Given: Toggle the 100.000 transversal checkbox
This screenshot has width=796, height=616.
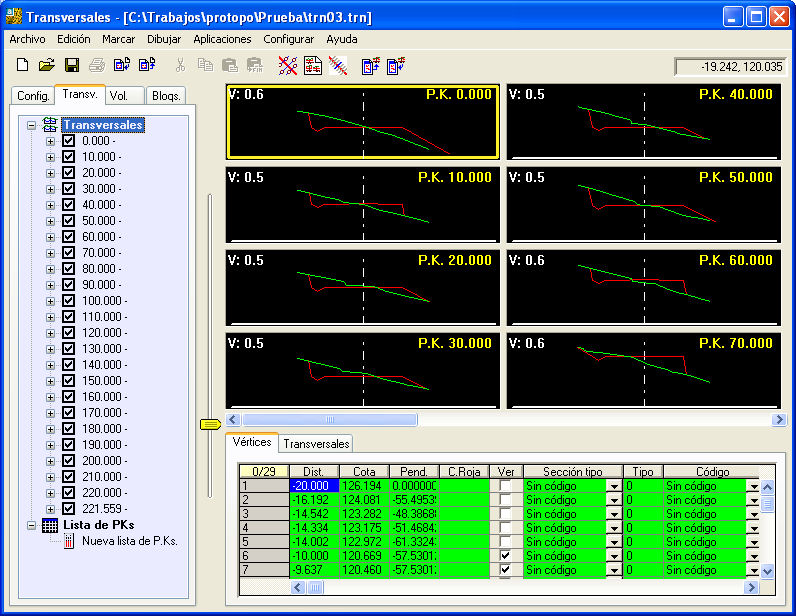Looking at the screenshot, I should pos(69,301).
